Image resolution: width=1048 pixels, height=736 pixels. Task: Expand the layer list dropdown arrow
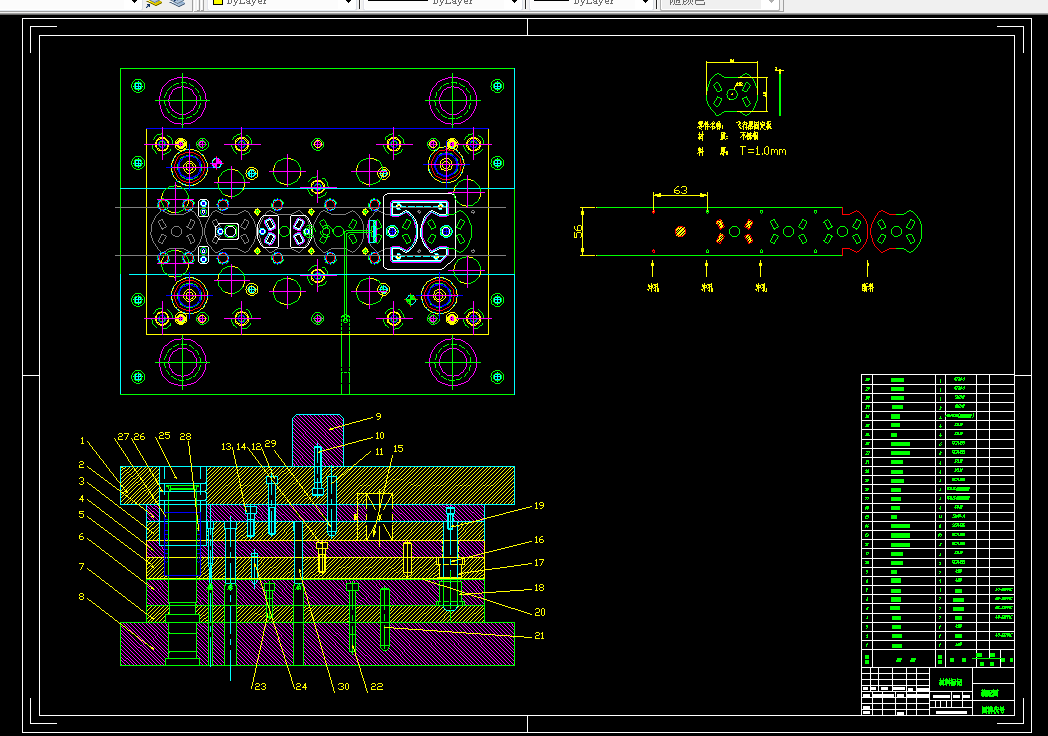134,3
